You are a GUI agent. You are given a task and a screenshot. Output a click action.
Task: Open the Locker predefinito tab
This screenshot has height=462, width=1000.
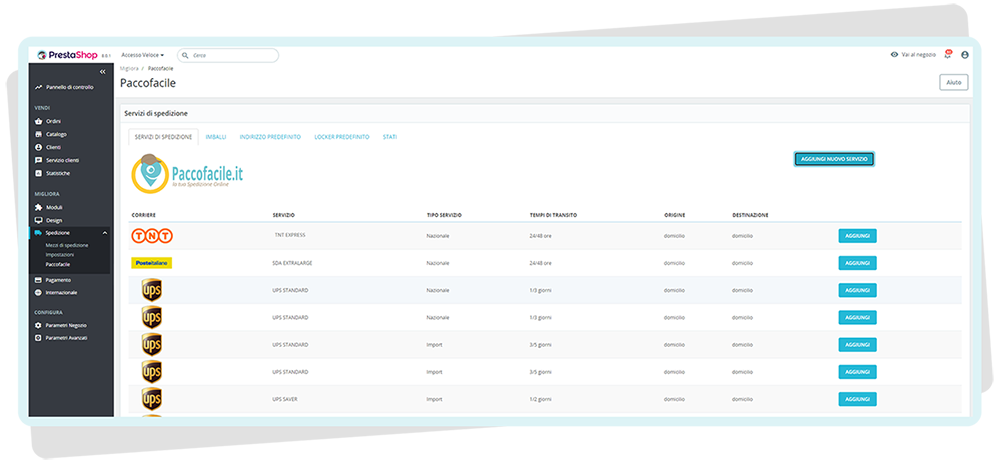point(342,137)
